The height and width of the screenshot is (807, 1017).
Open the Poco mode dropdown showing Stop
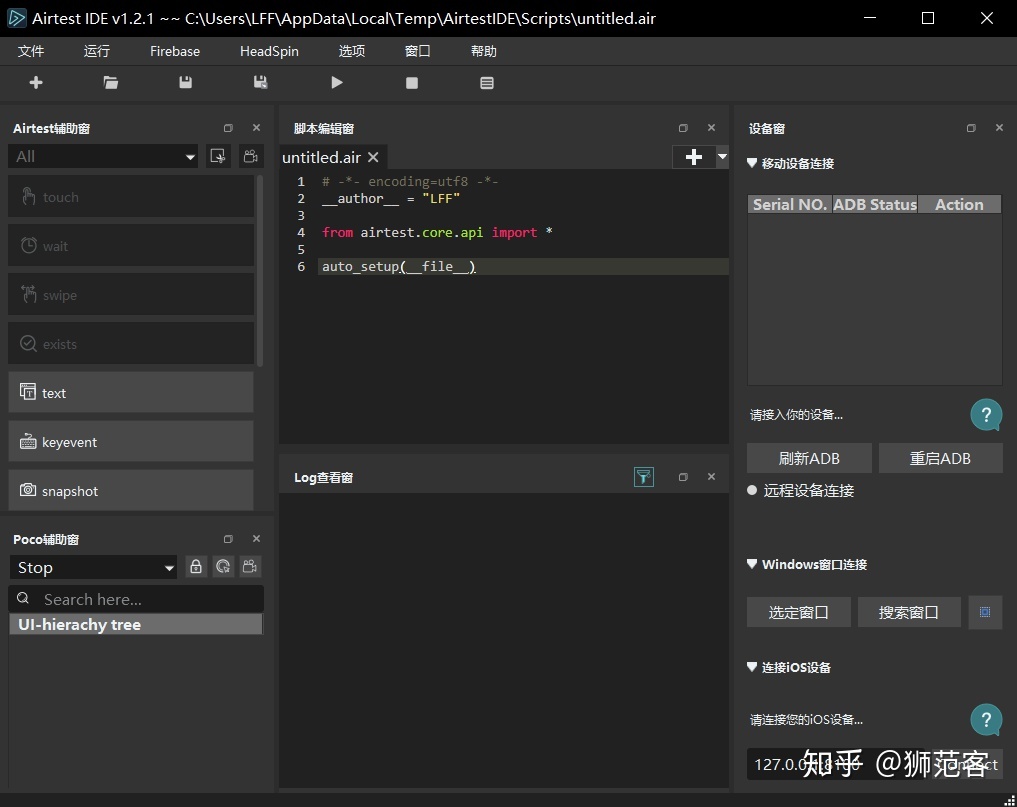(93, 568)
